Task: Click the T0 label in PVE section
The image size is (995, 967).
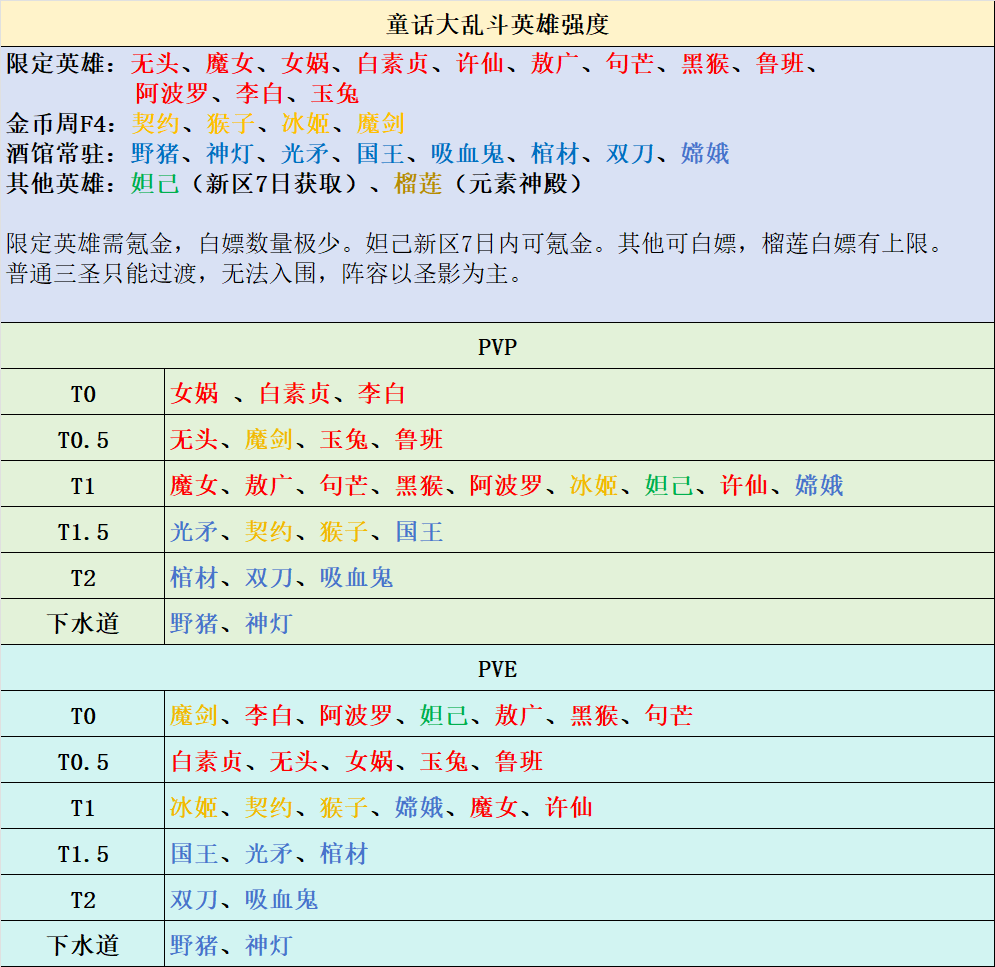Action: point(83,716)
